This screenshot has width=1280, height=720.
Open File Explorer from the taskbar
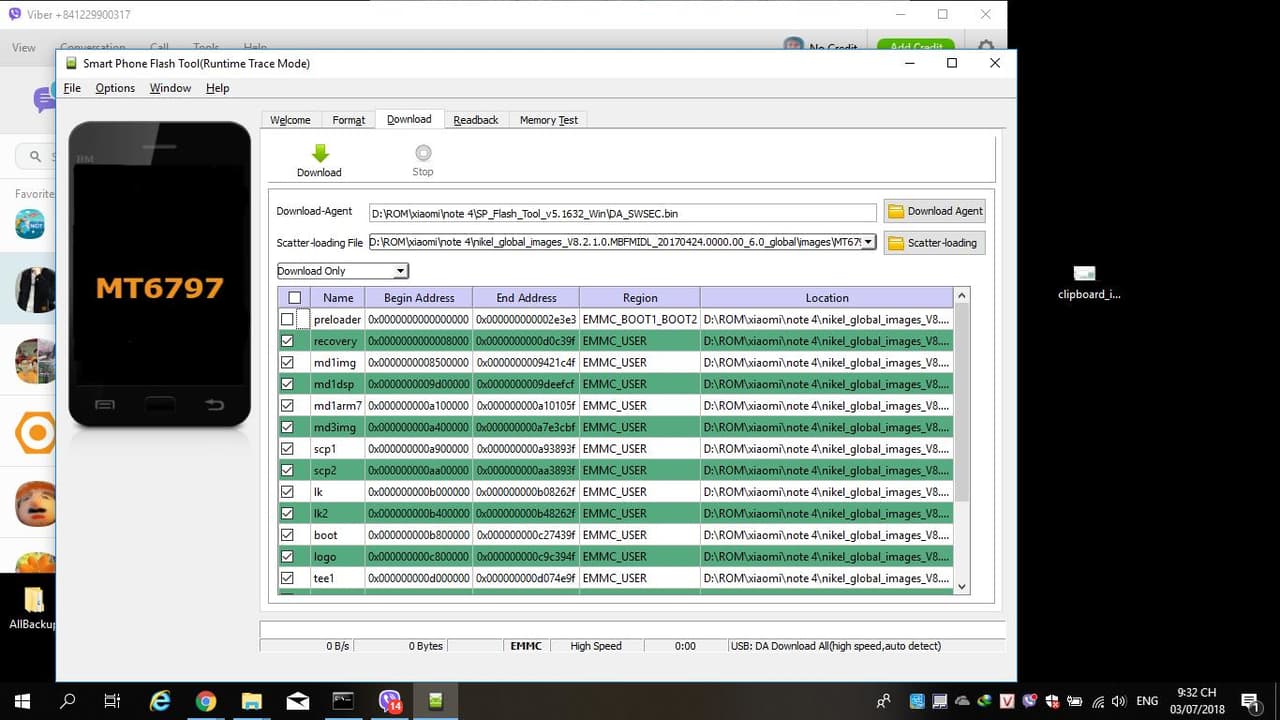tap(251, 701)
